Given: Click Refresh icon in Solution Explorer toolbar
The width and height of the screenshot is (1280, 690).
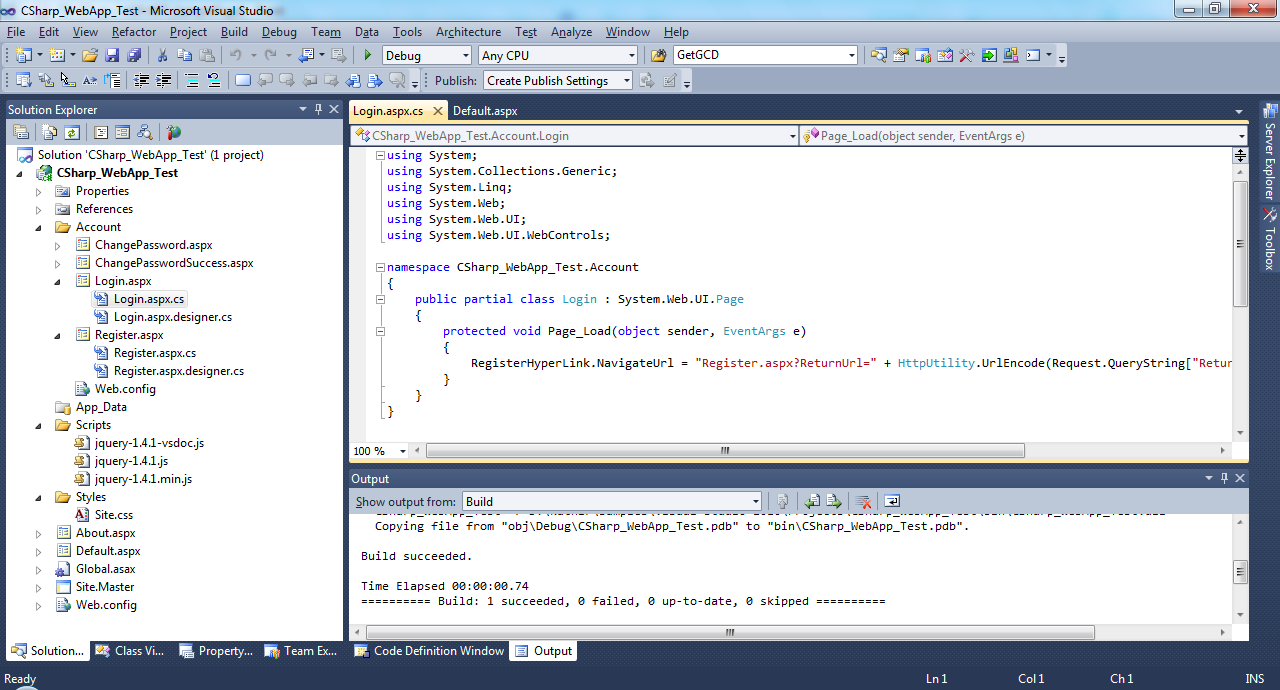Looking at the screenshot, I should point(72,132).
